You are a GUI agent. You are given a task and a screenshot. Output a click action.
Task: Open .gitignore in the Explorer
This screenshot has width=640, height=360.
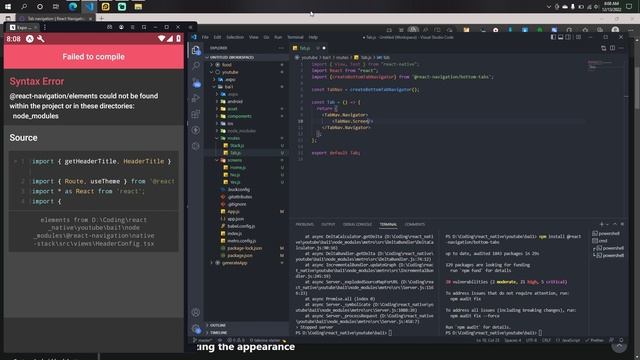237,204
